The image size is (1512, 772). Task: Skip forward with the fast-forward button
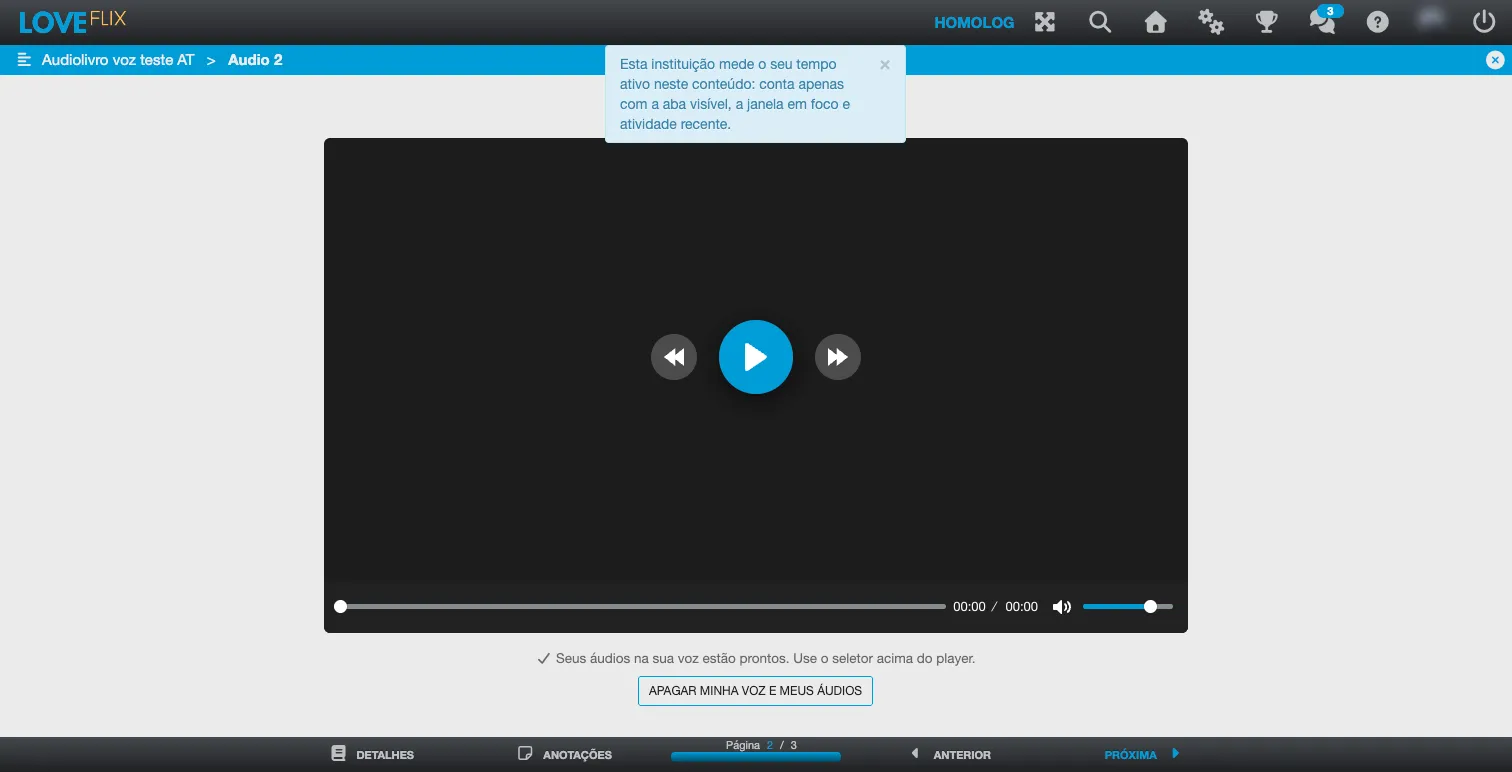click(x=838, y=357)
